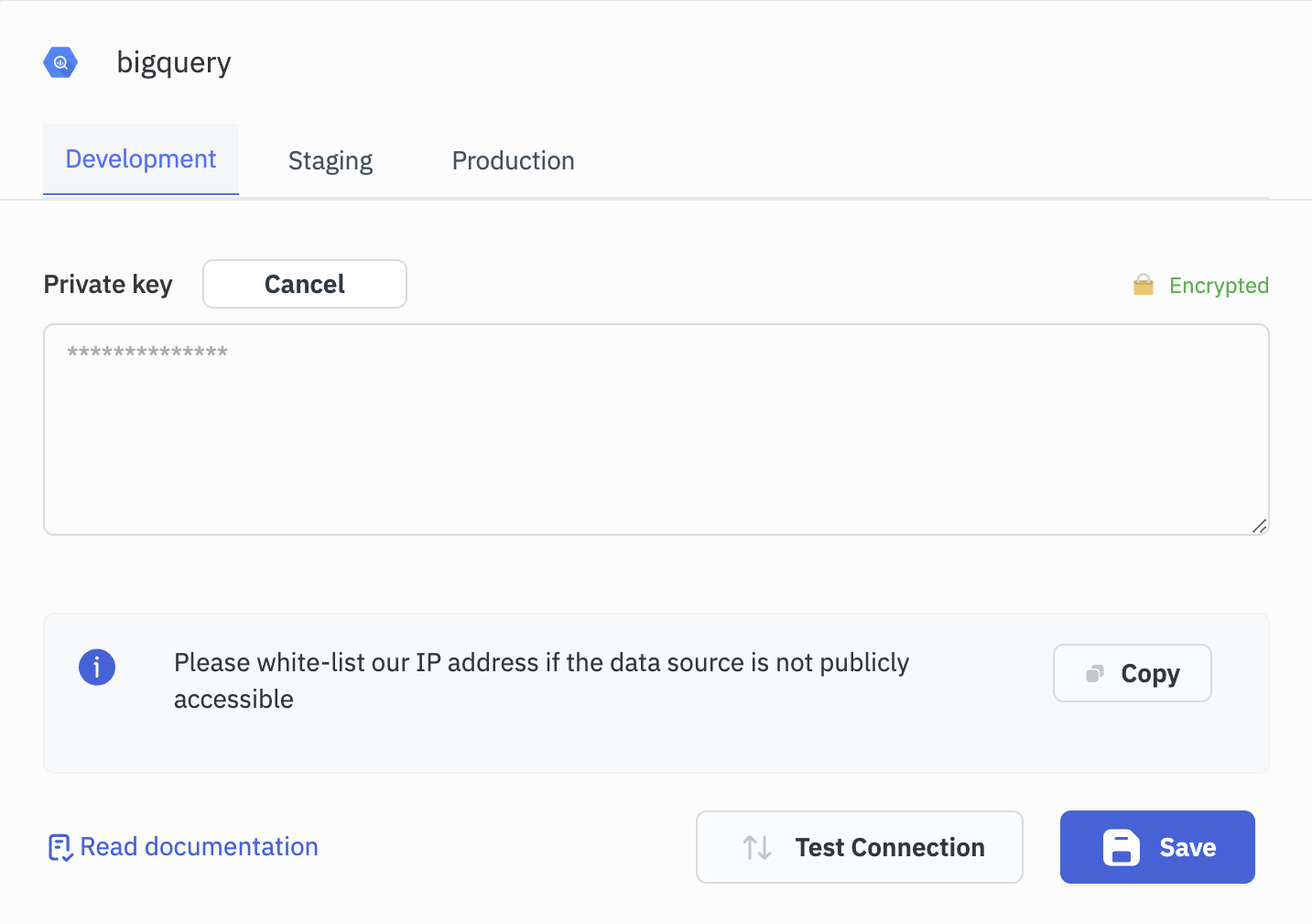Switch to the Development tab
1312x924 pixels.
[x=141, y=159]
